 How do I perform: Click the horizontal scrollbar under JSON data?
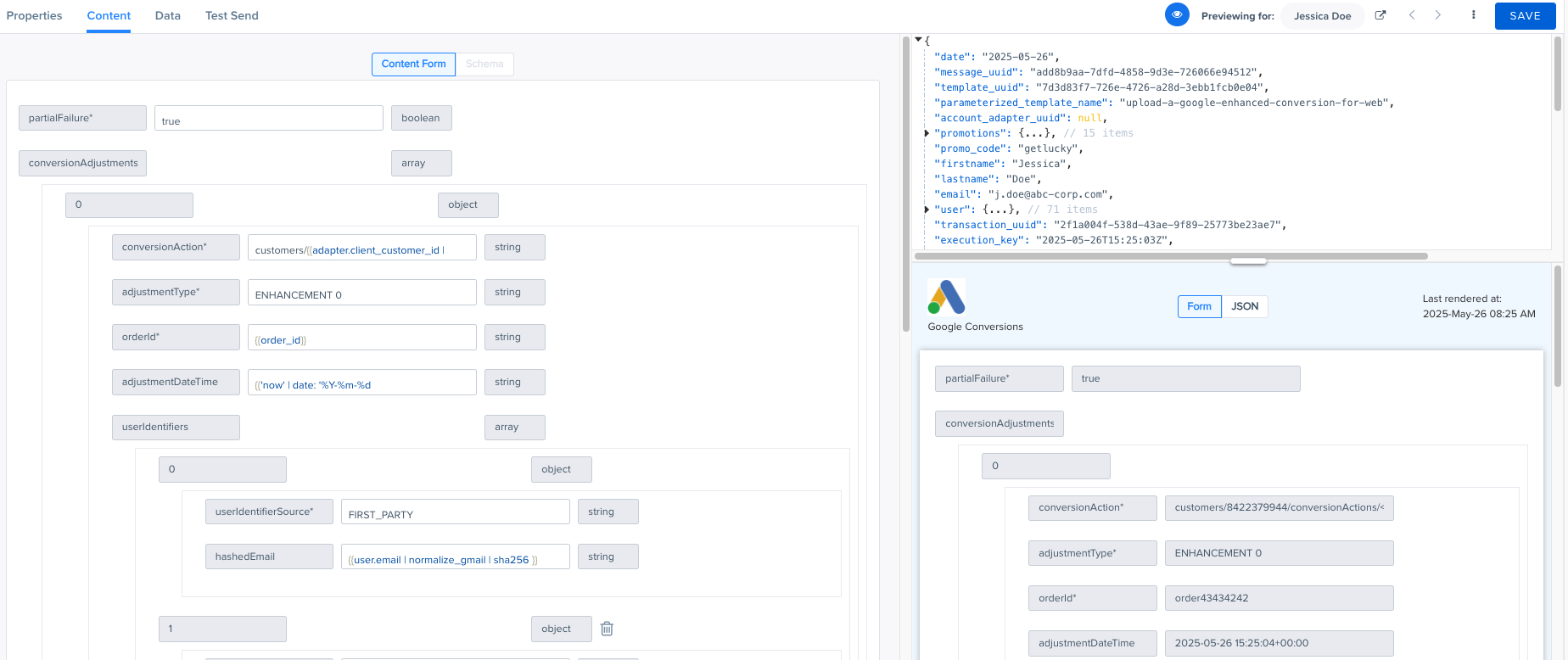click(x=1171, y=255)
